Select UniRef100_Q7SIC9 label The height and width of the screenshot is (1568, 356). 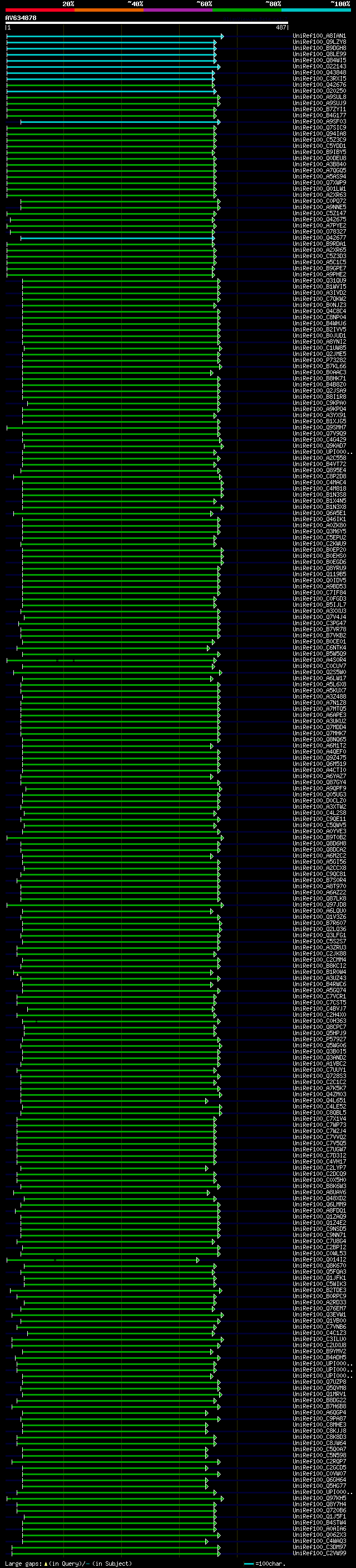pos(319,128)
